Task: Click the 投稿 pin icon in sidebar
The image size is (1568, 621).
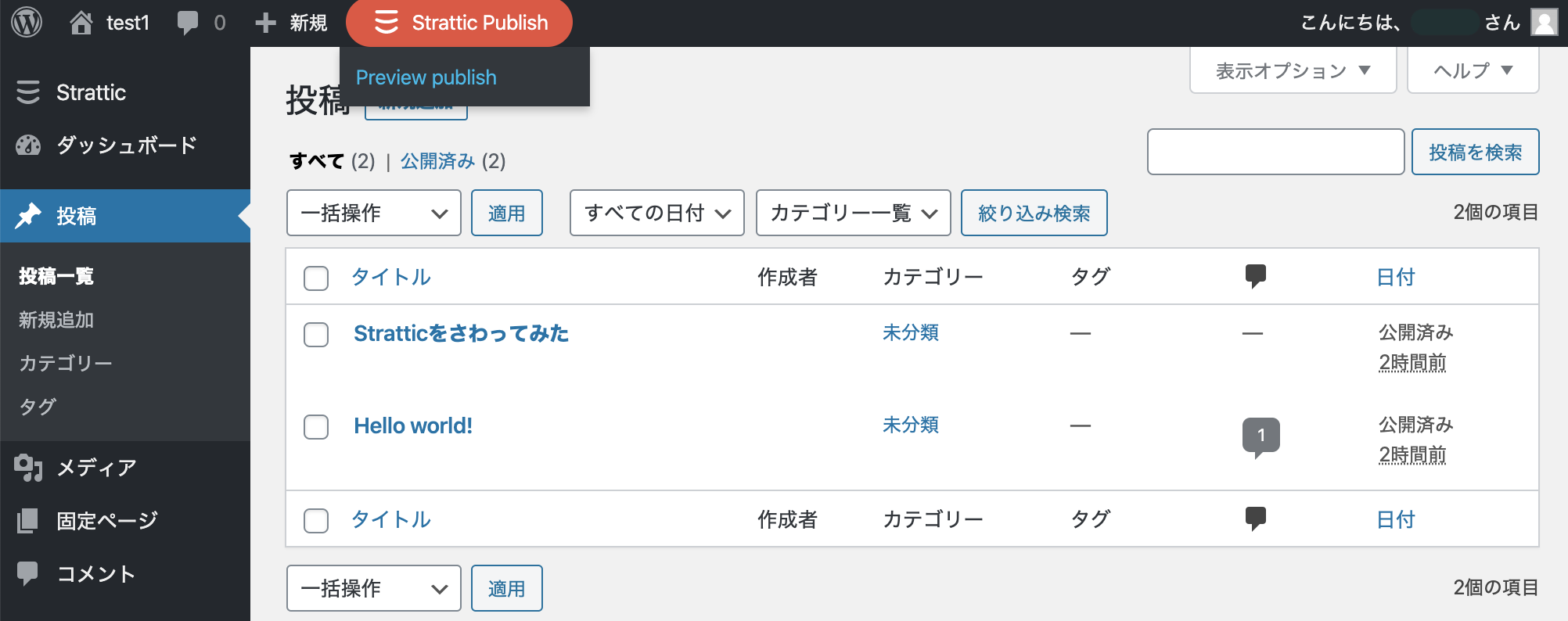Action: (x=28, y=216)
